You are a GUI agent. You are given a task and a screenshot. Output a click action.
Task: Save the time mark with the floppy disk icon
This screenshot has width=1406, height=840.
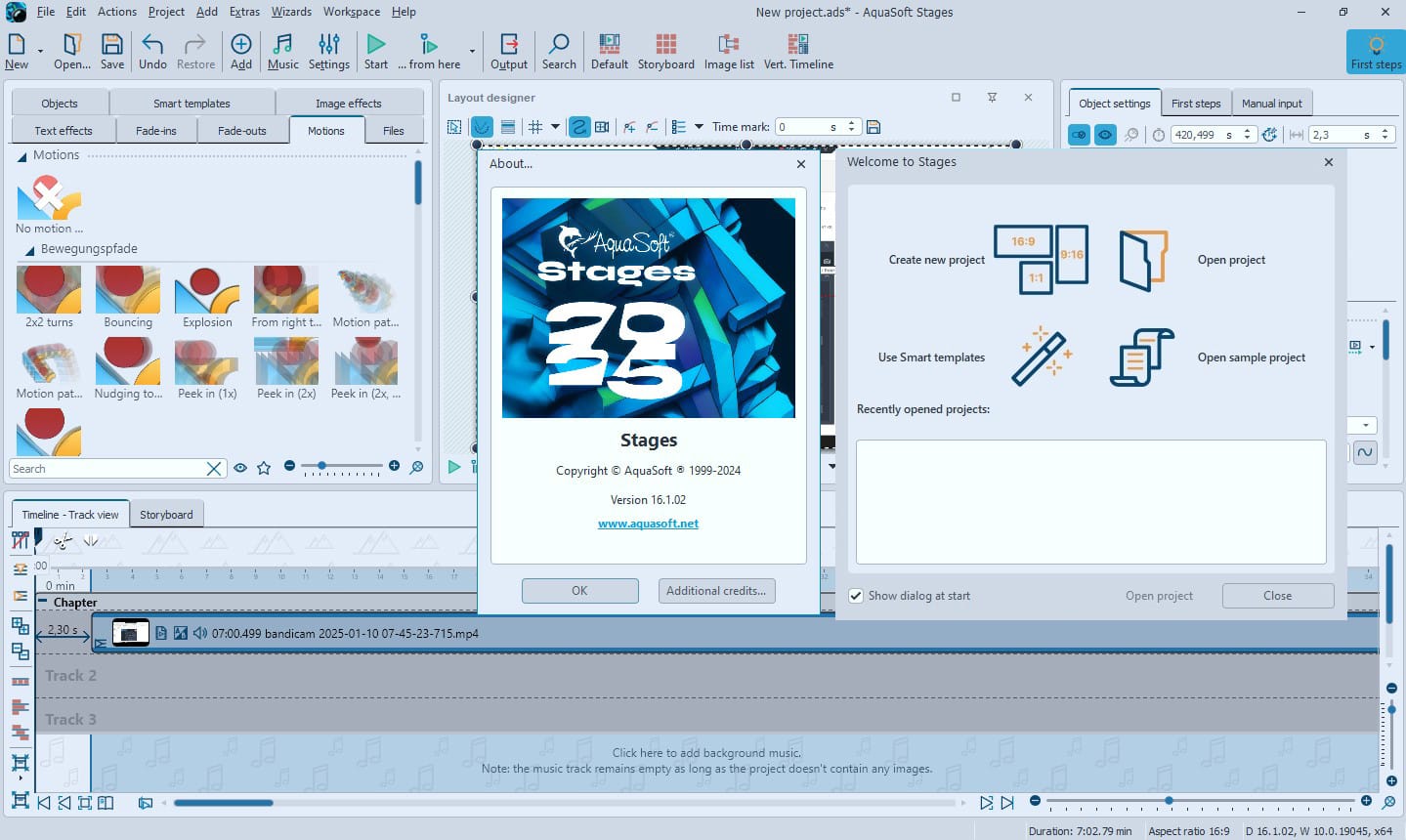tap(873, 126)
